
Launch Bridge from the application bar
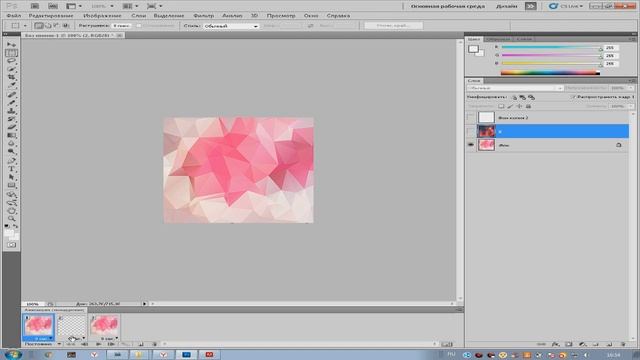tap(35, 6)
